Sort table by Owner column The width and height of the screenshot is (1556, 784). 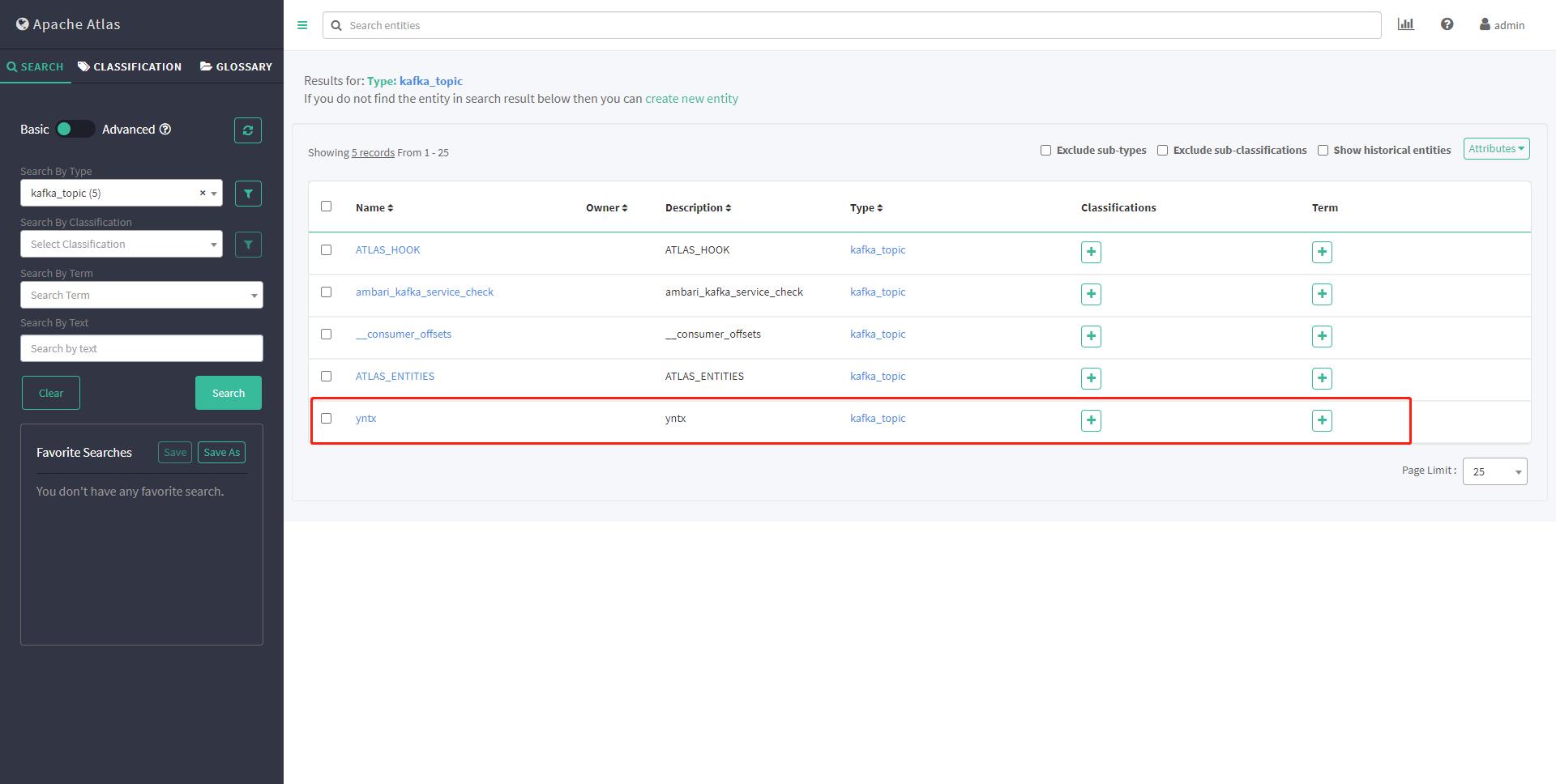(607, 207)
